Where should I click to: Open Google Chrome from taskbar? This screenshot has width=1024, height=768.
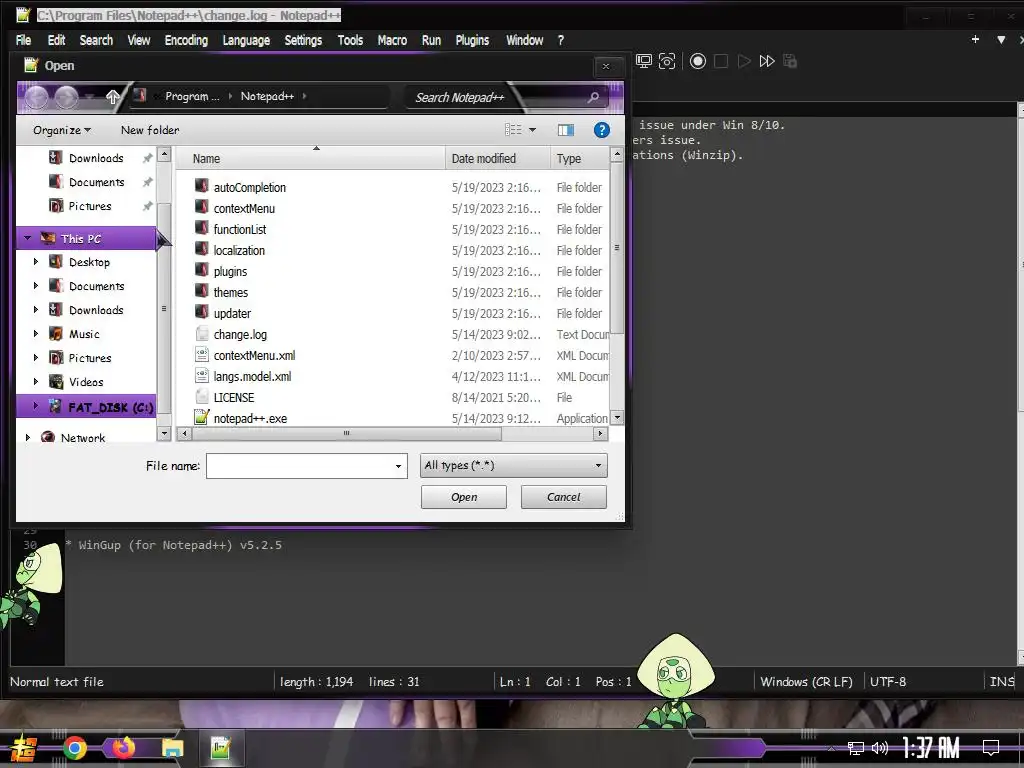pyautogui.click(x=75, y=748)
